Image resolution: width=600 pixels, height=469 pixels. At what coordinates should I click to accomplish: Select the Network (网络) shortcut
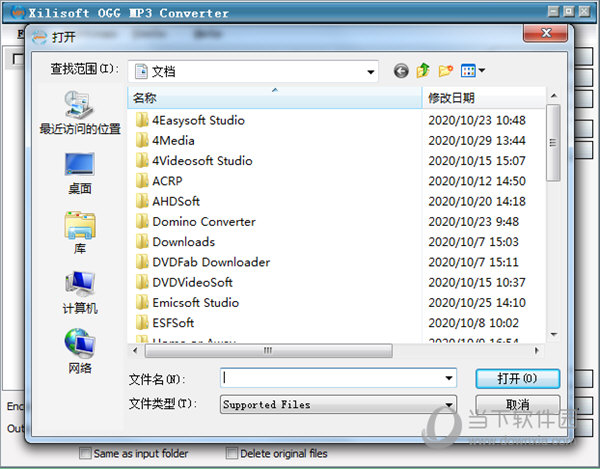[80, 351]
